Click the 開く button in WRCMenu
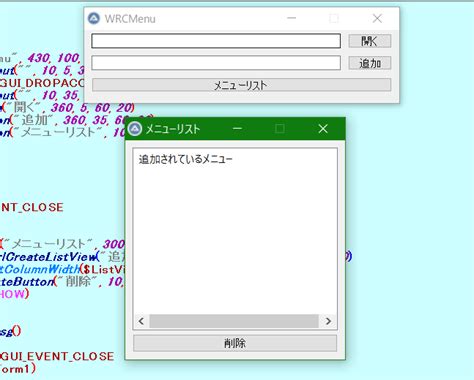 [x=370, y=41]
